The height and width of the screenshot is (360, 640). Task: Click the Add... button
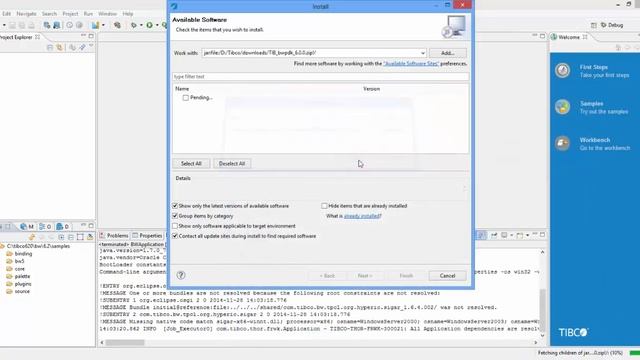click(x=448, y=53)
